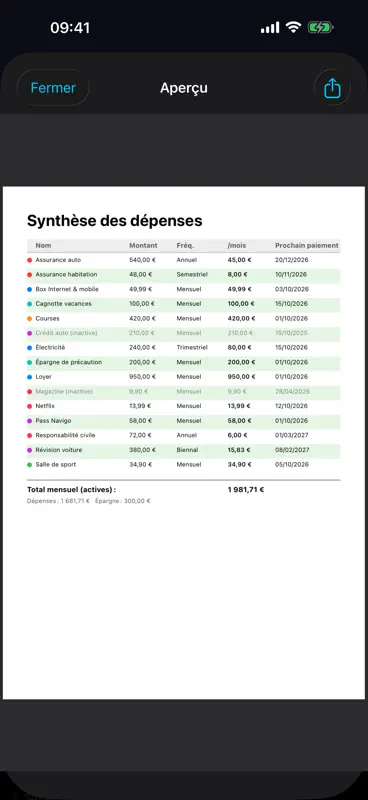Click the 'Épargne : 300,00 €' summary
Viewport: 368px width, 800px height.
122,501
